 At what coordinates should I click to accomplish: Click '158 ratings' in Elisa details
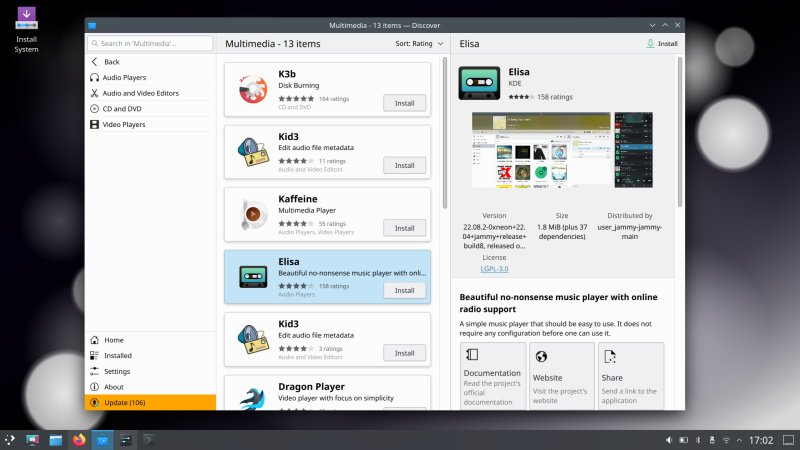click(555, 97)
